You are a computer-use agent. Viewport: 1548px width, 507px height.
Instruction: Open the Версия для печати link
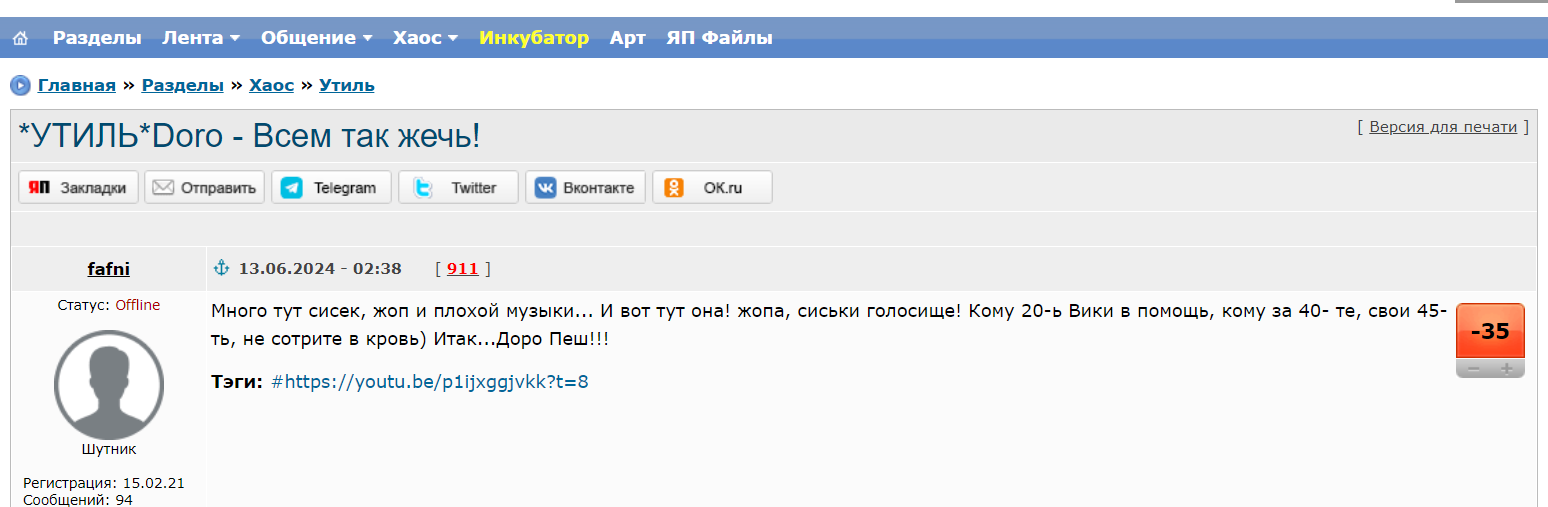[1443, 127]
